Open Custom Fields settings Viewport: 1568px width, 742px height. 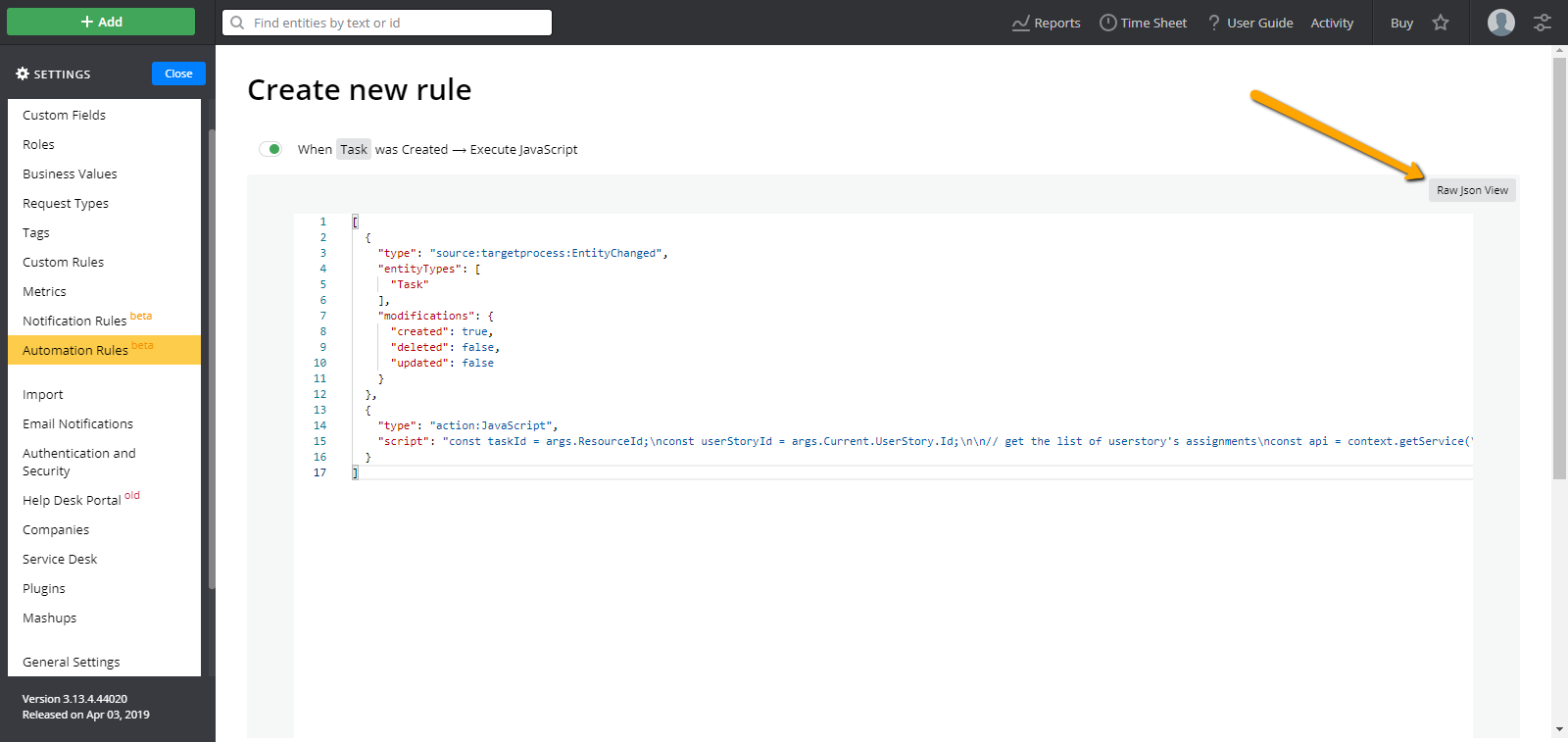pos(104,115)
